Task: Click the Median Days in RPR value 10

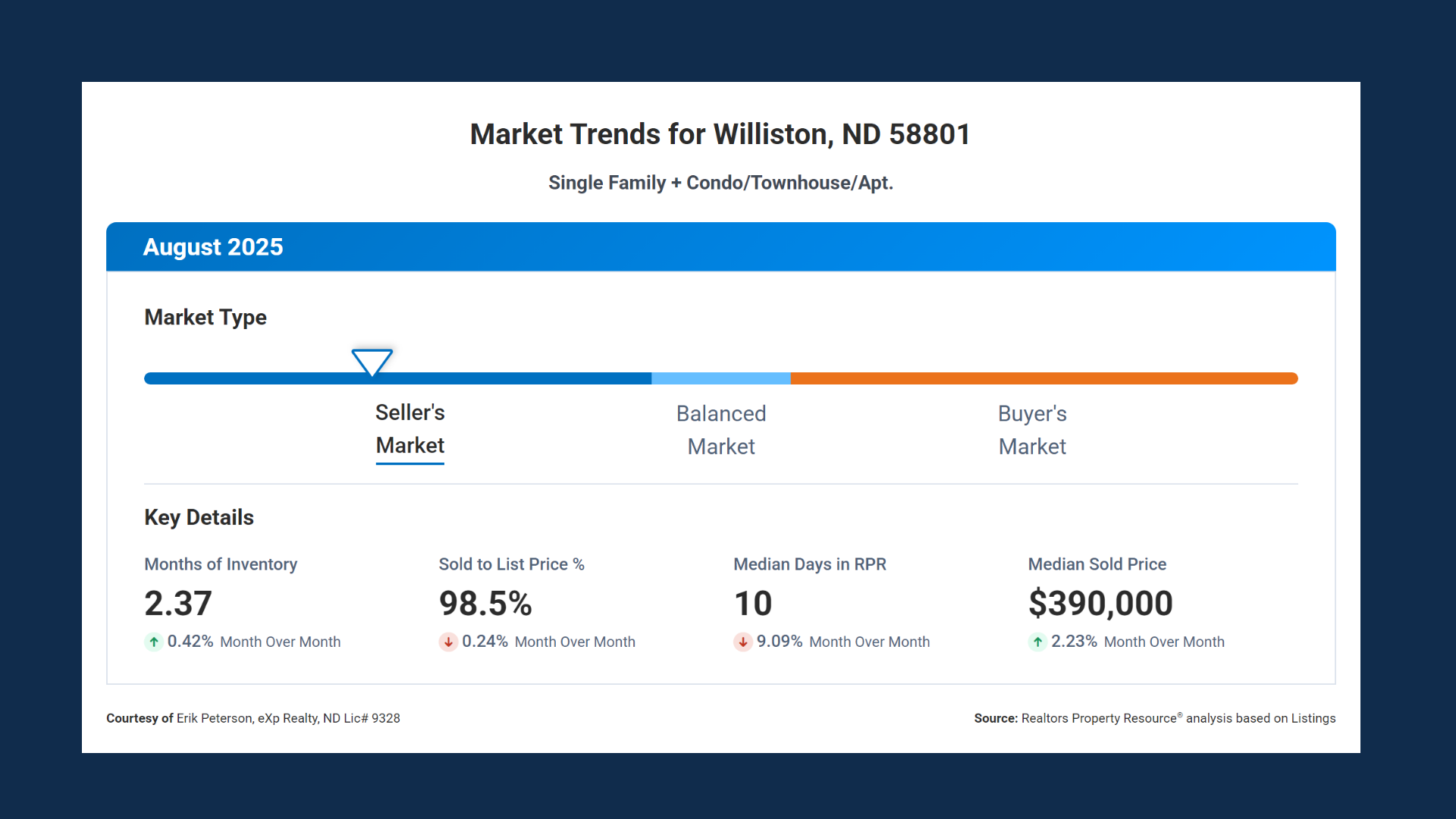Action: (752, 604)
